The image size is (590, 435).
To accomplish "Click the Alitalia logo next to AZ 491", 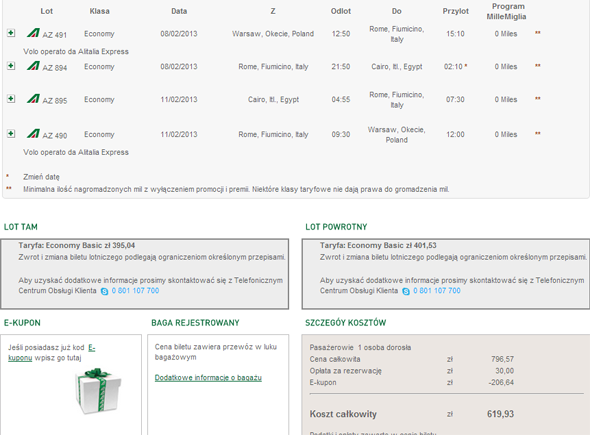I will pyautogui.click(x=33, y=33).
